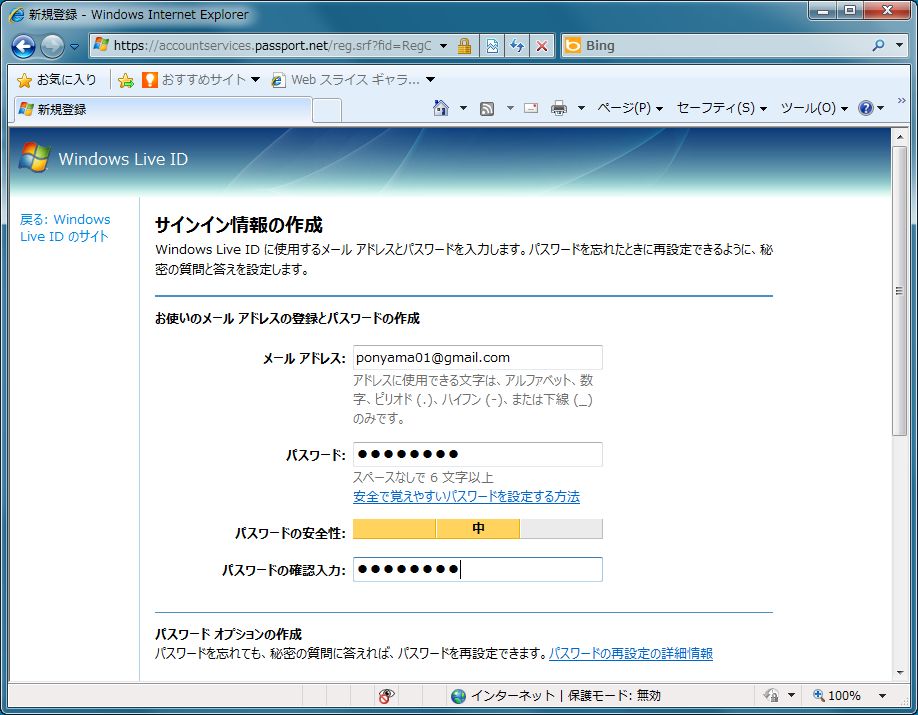918x715 pixels.
Task: Open the recent pages dropdown arrow
Action: pyautogui.click(x=74, y=46)
